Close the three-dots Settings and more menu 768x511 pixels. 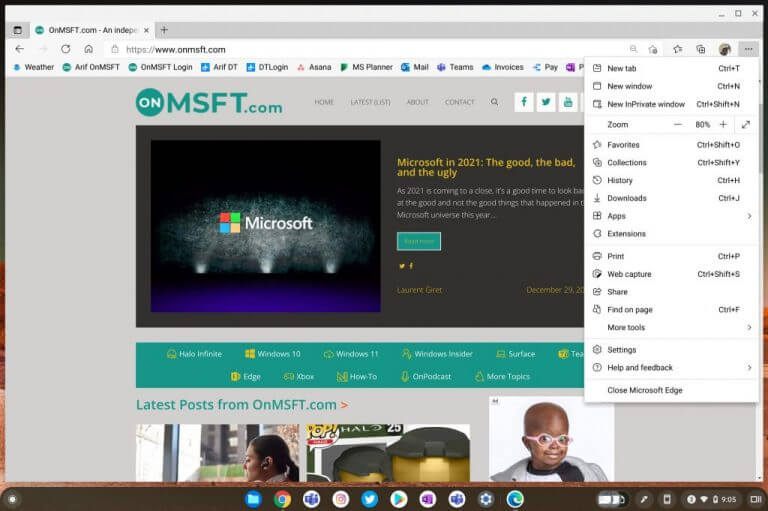748,49
